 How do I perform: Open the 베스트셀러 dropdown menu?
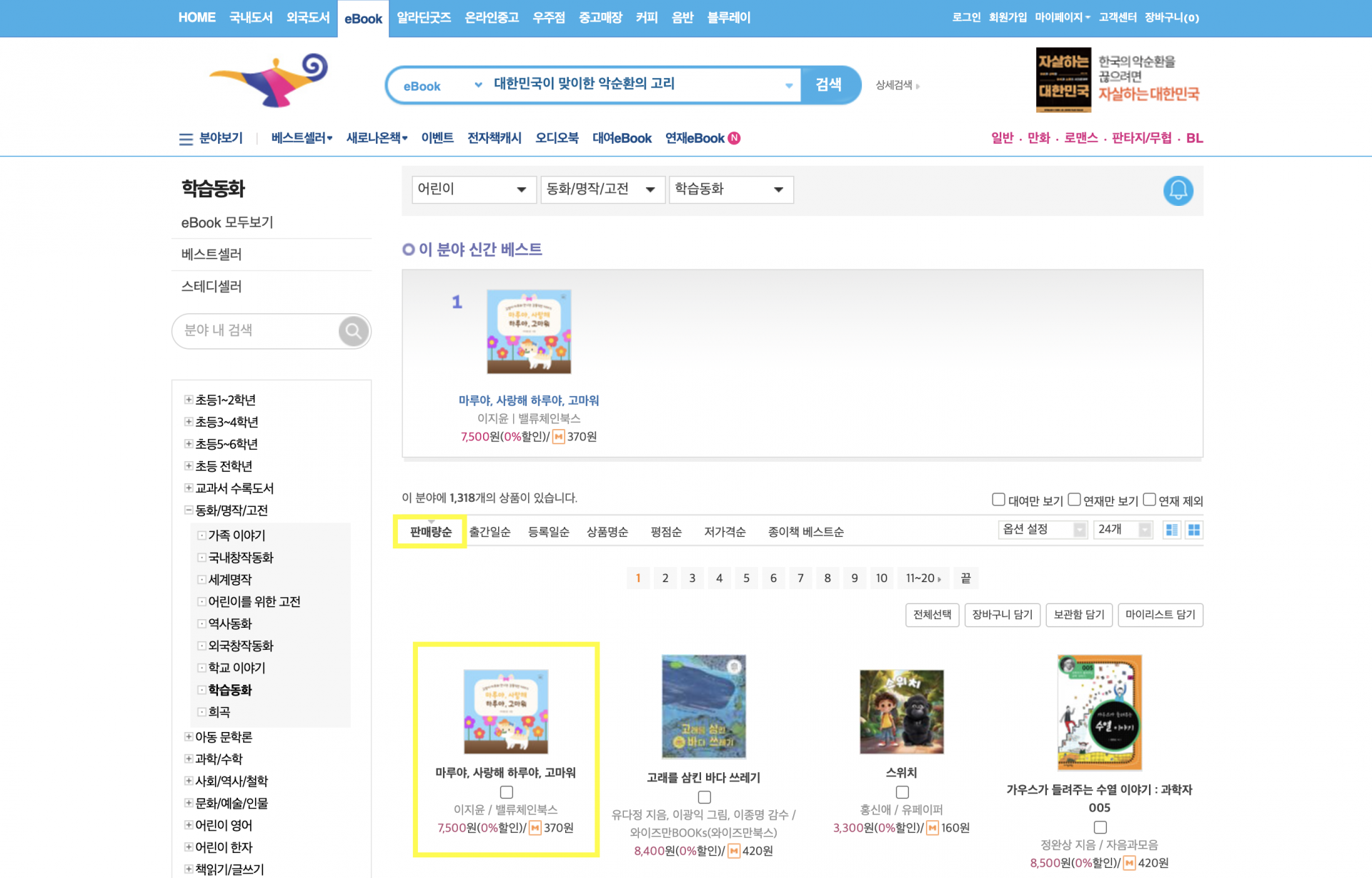[302, 138]
